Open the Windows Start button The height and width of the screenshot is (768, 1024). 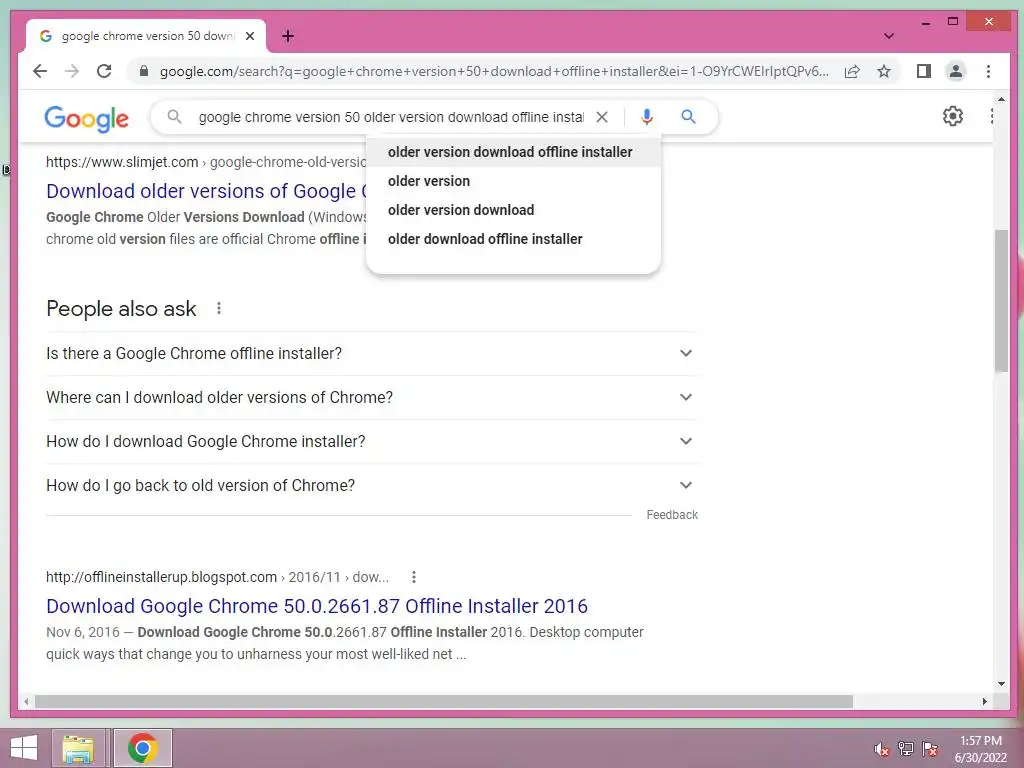[24, 748]
